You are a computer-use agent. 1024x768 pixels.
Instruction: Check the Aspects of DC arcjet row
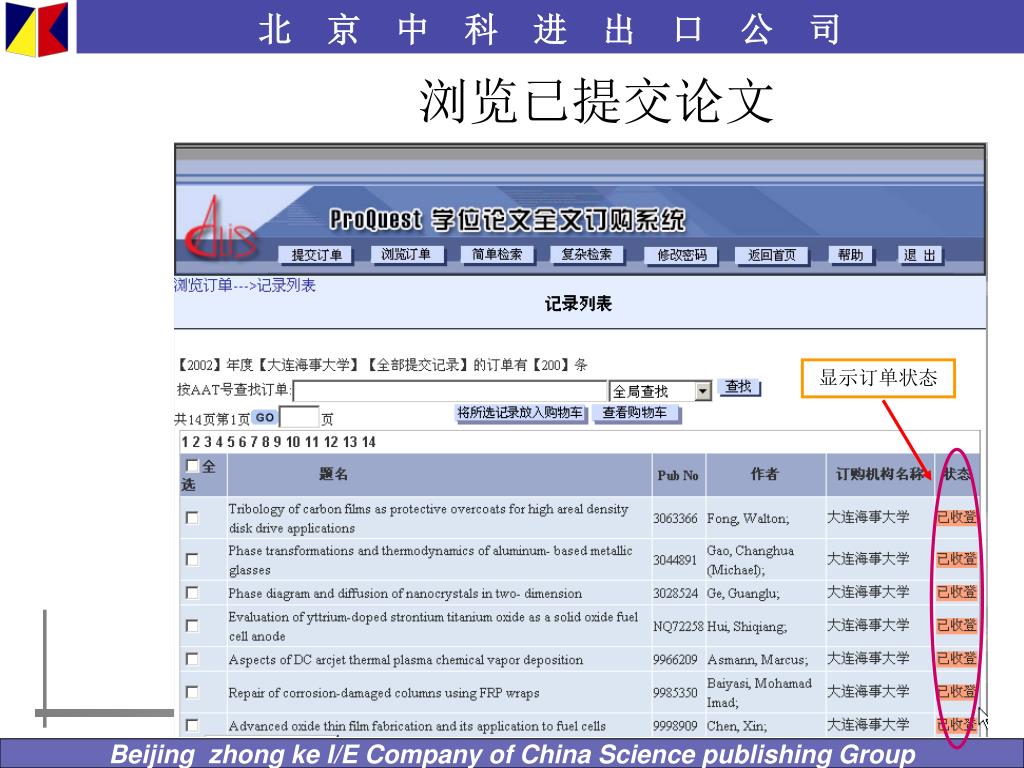tap(192, 659)
